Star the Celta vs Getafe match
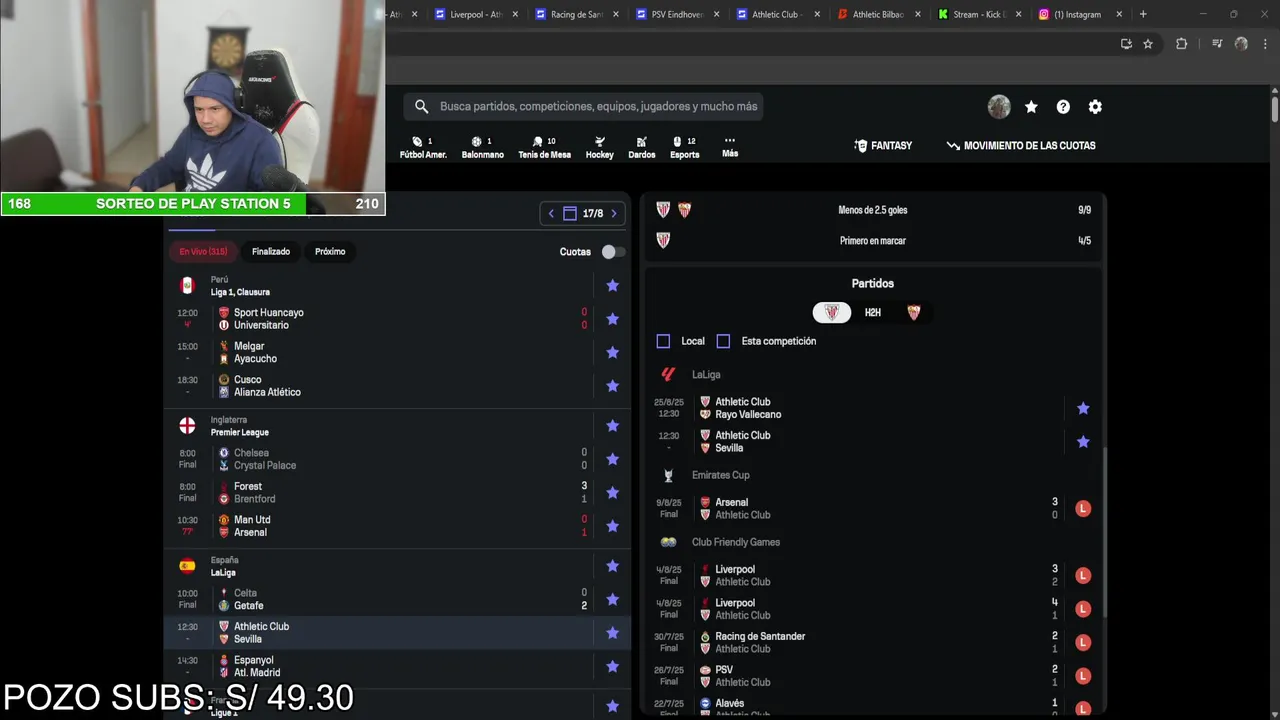The height and width of the screenshot is (720, 1280). [x=612, y=599]
